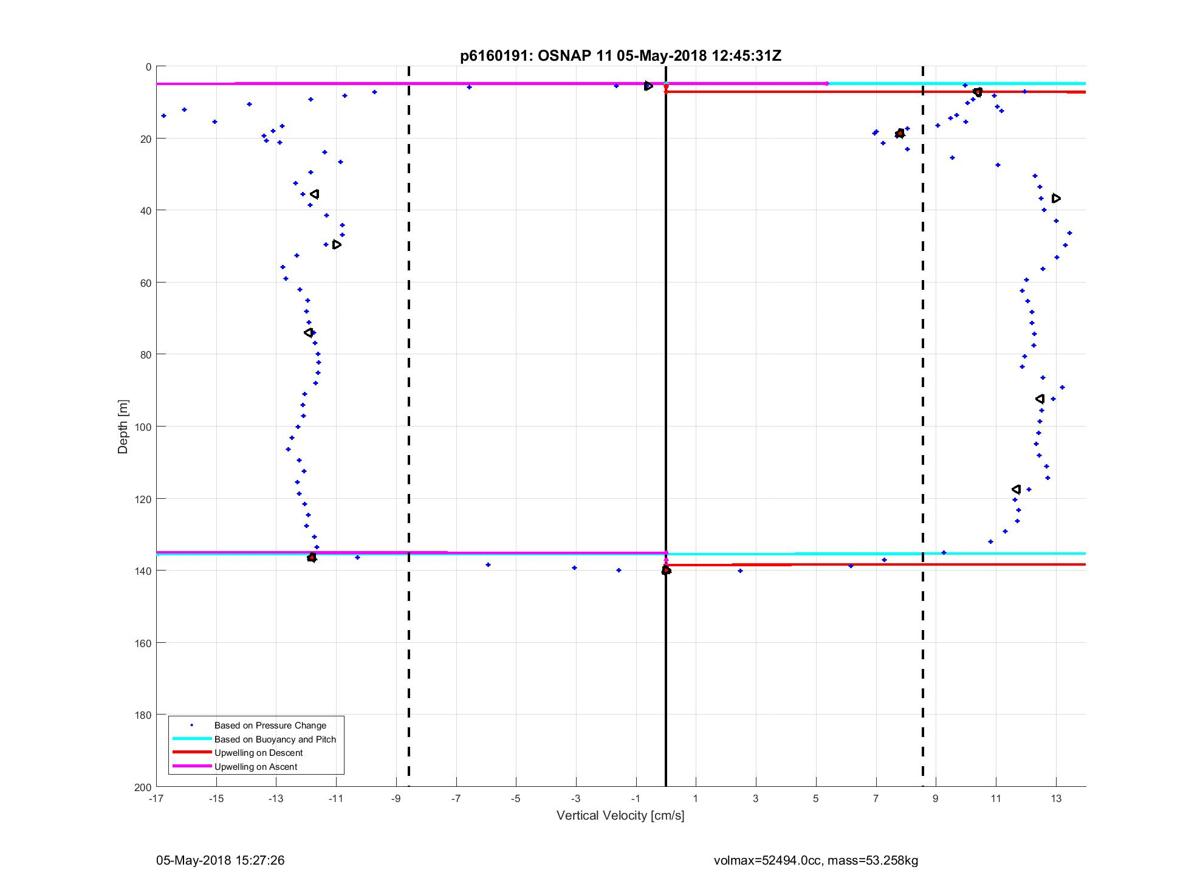Click the y-axis tick label '200'
The image size is (1200, 885).
(142, 787)
